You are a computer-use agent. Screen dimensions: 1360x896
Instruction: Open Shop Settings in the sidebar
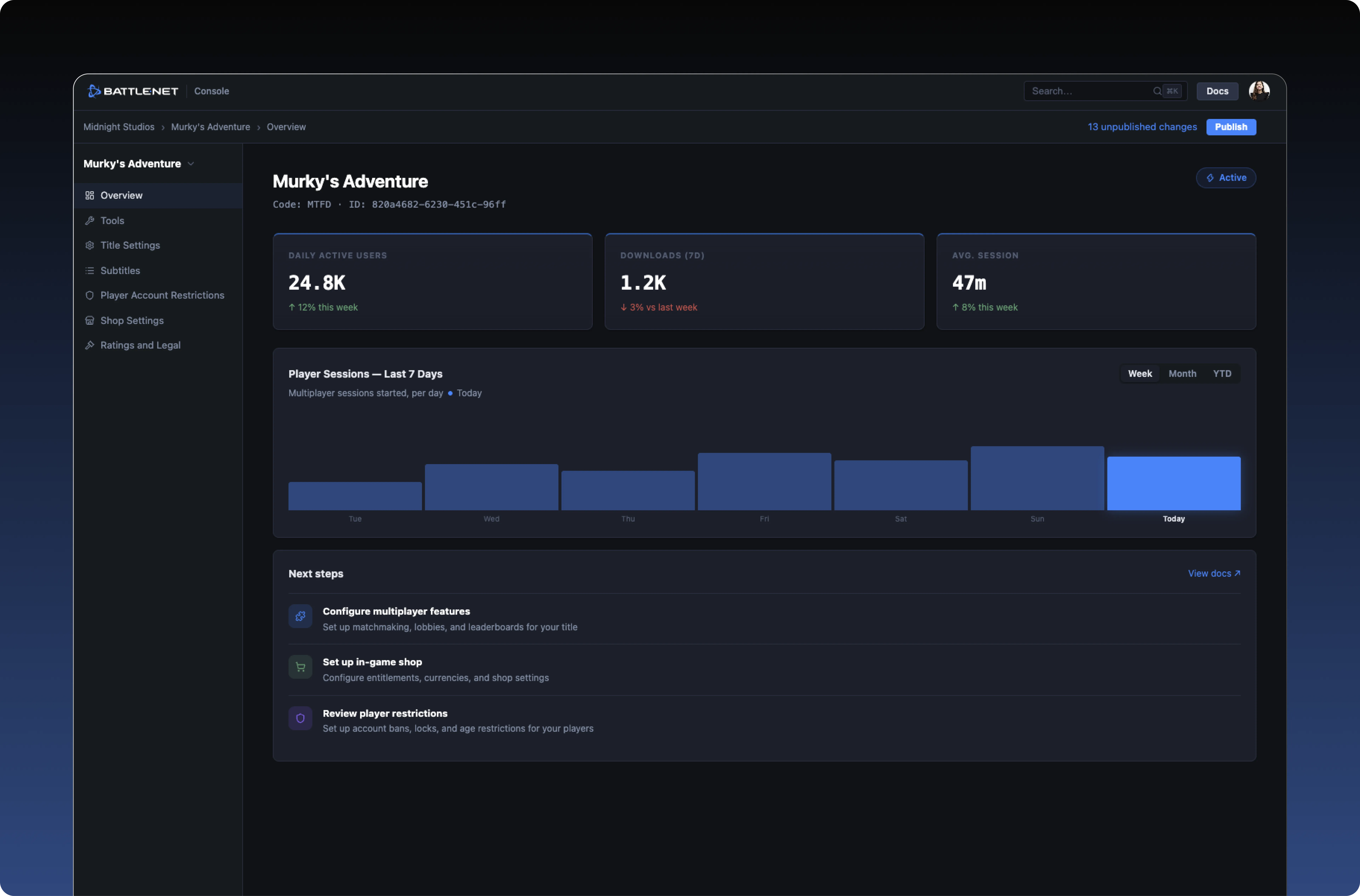click(158, 321)
